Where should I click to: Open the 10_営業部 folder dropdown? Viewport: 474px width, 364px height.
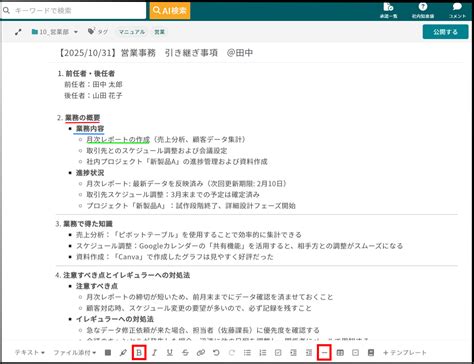coord(55,32)
